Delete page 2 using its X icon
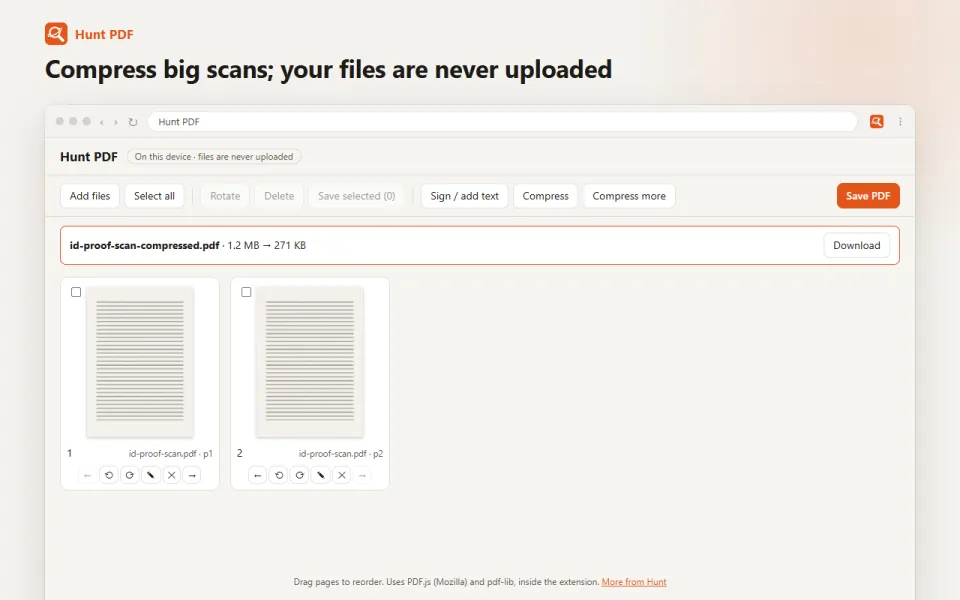 (x=342, y=475)
